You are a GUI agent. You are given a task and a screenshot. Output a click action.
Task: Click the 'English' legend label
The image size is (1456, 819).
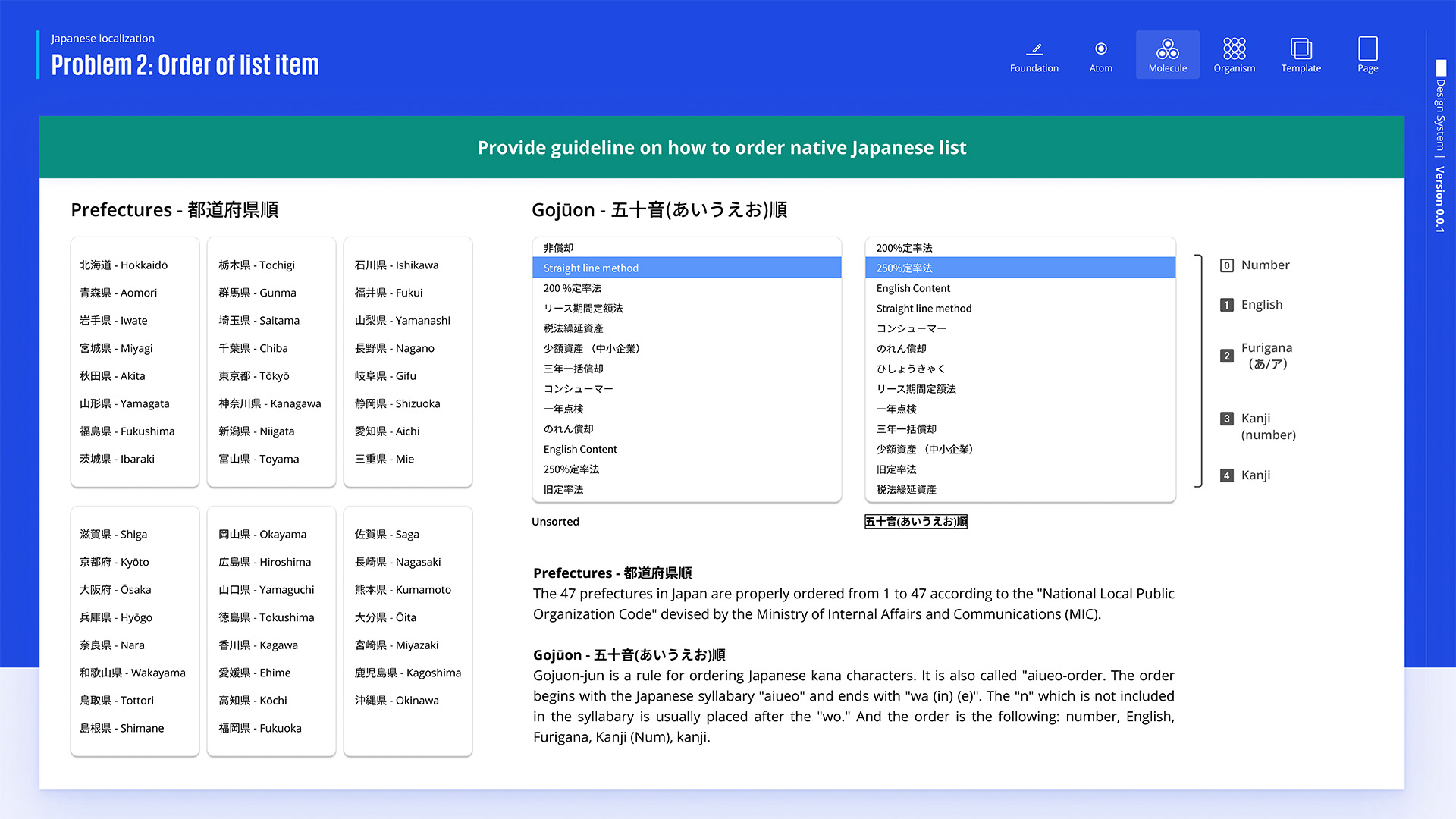1262,305
